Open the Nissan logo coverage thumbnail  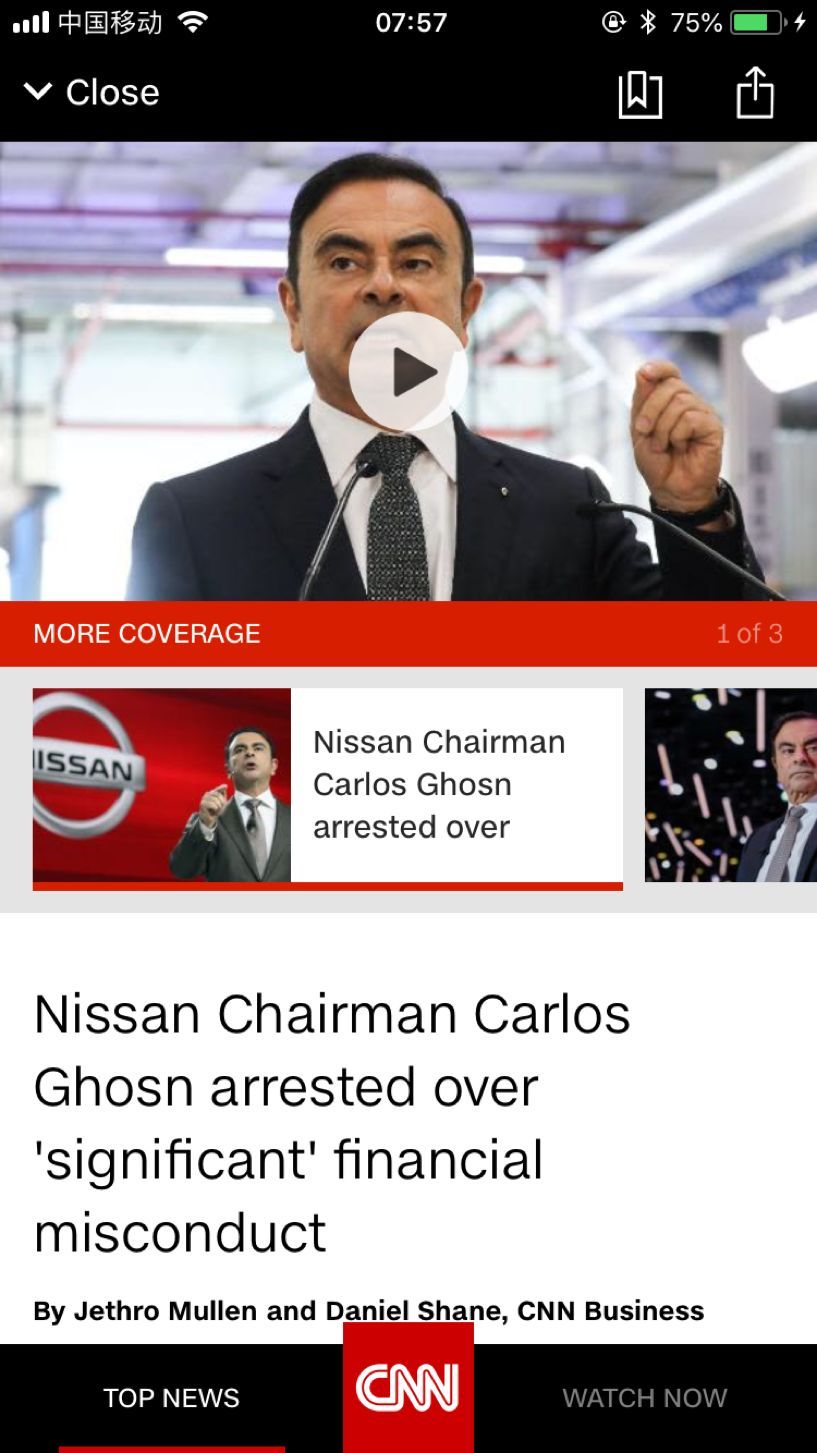tap(162, 785)
